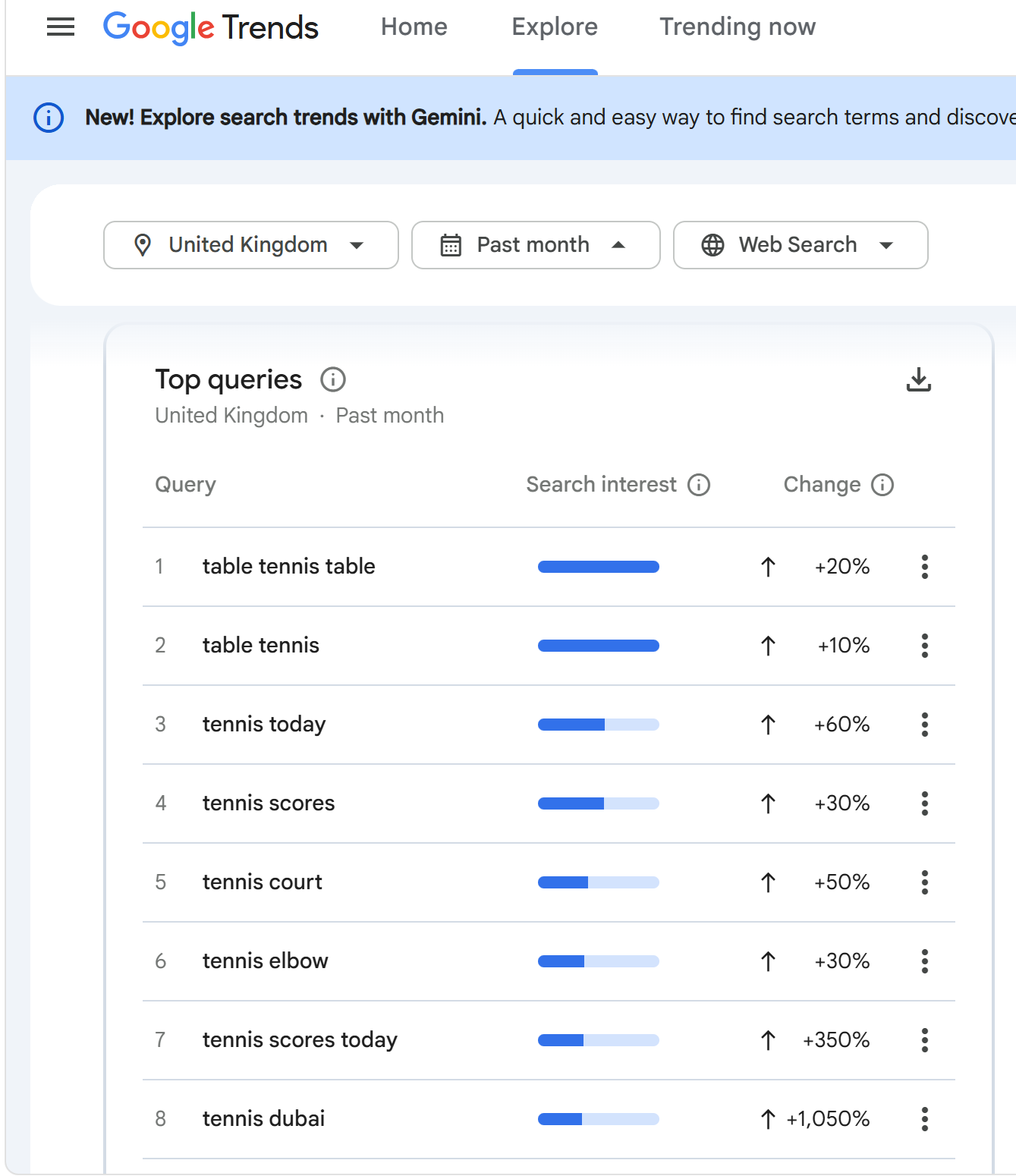Click the Google Trends logo
The image size is (1016, 1176).
pyautogui.click(x=210, y=27)
